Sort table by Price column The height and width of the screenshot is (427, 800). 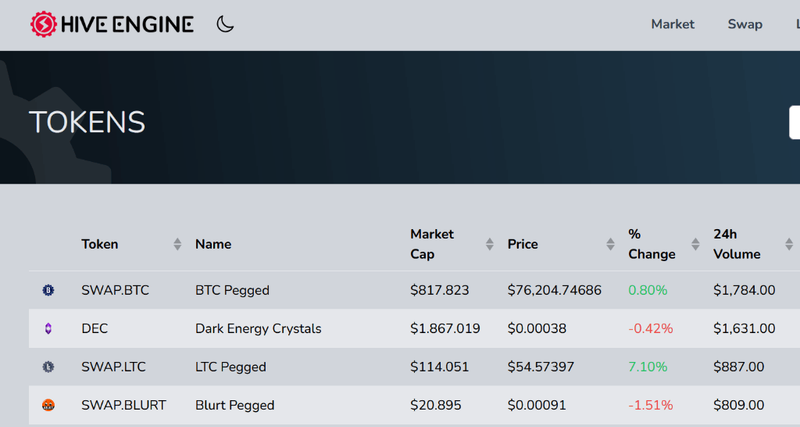point(610,244)
